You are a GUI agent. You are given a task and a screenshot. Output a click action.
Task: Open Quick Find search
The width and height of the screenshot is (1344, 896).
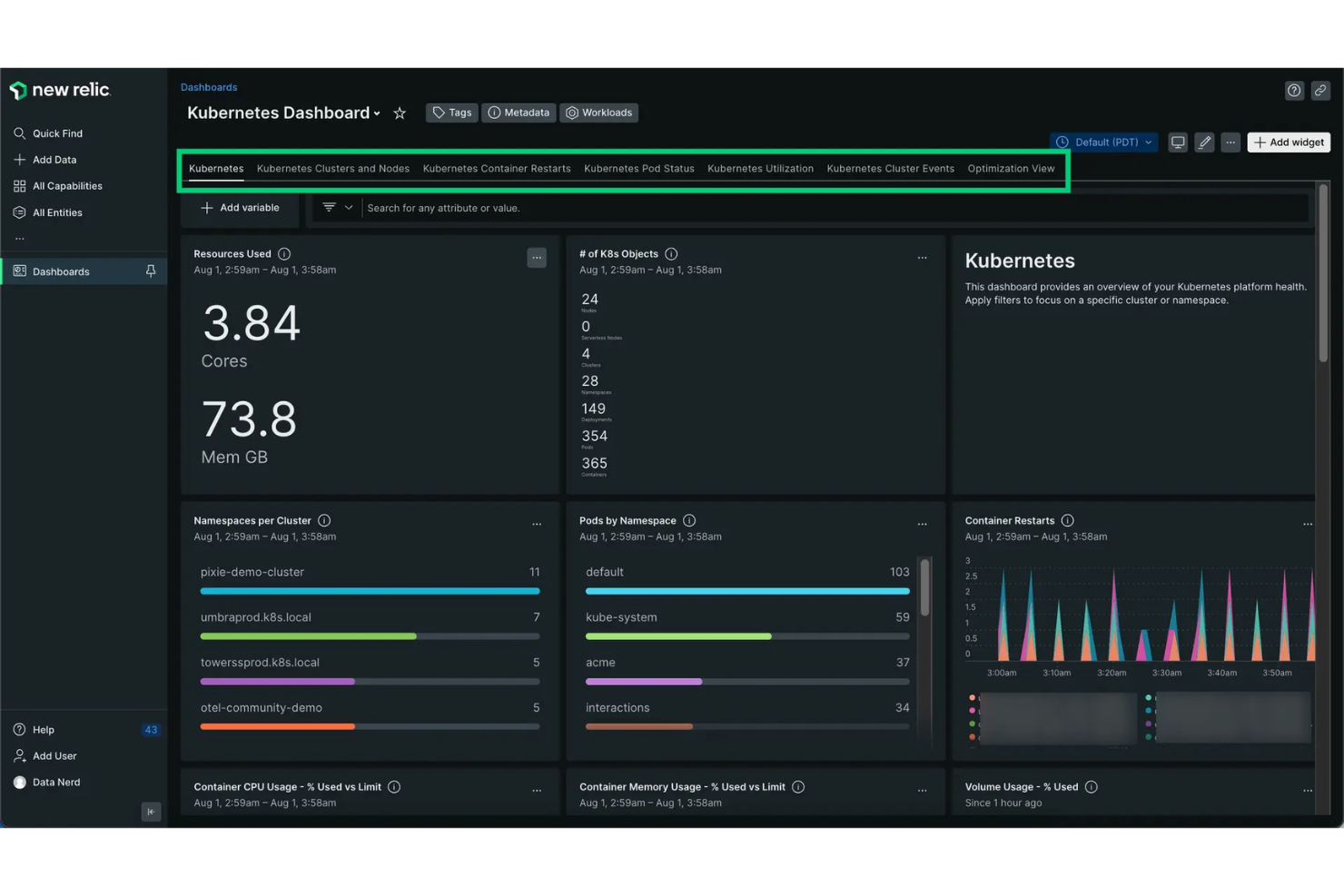[x=48, y=133]
